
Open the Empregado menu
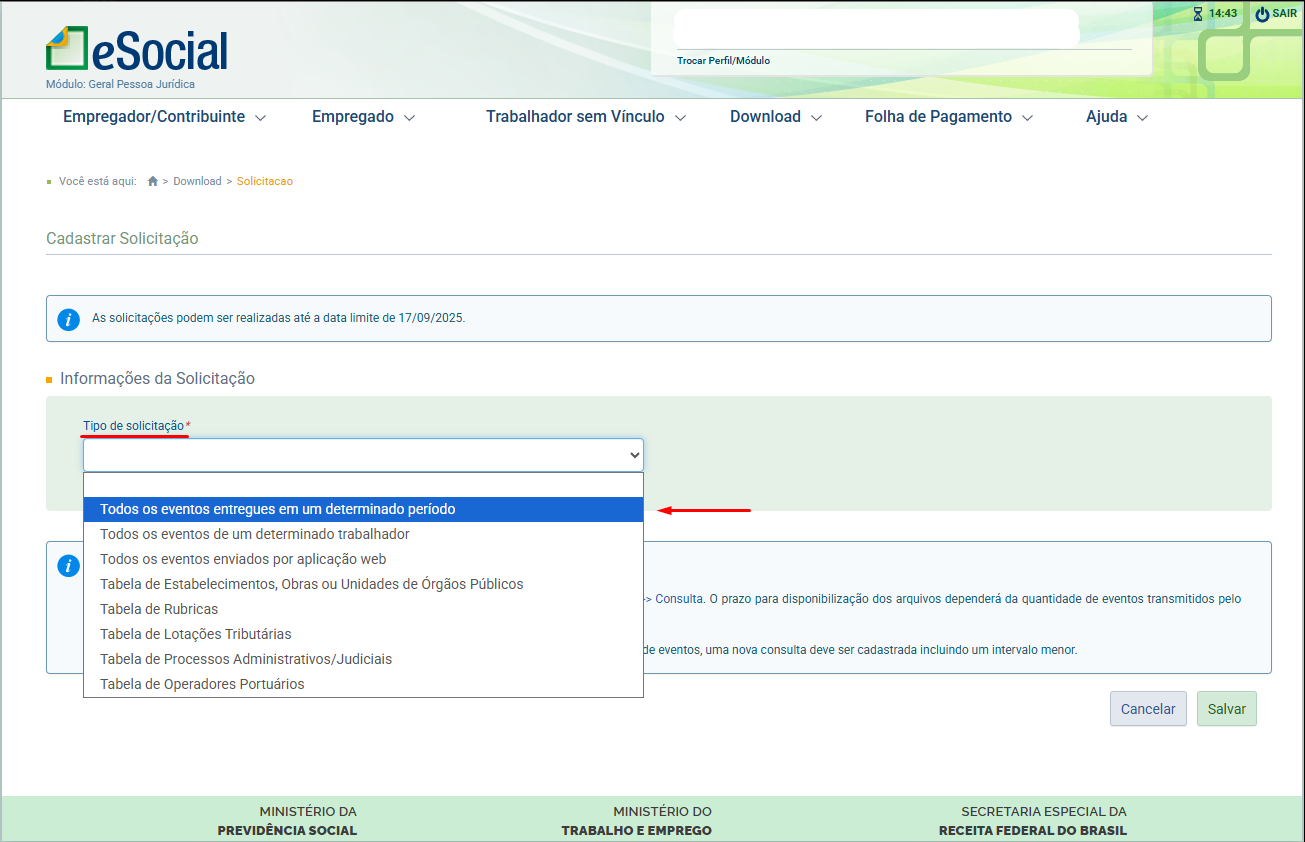363,117
